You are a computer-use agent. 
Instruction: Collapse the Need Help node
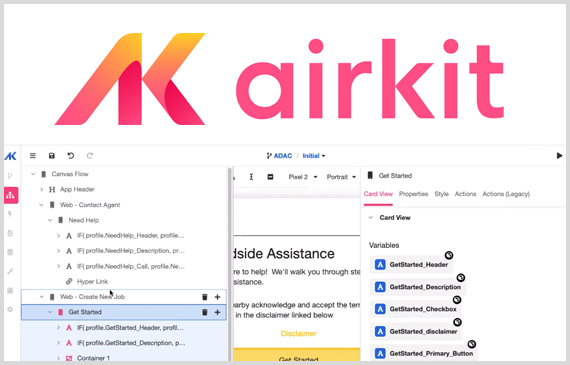point(50,220)
